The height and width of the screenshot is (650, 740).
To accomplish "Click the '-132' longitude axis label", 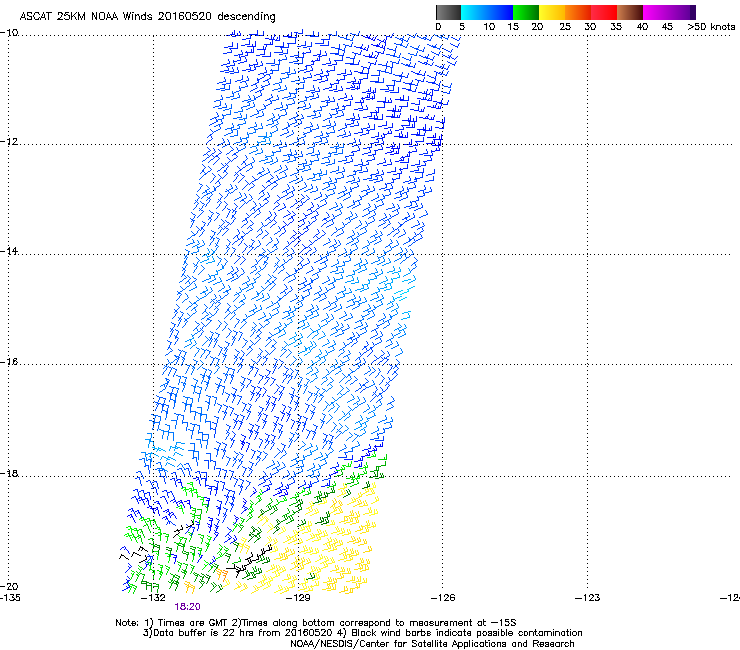I will point(153,598).
